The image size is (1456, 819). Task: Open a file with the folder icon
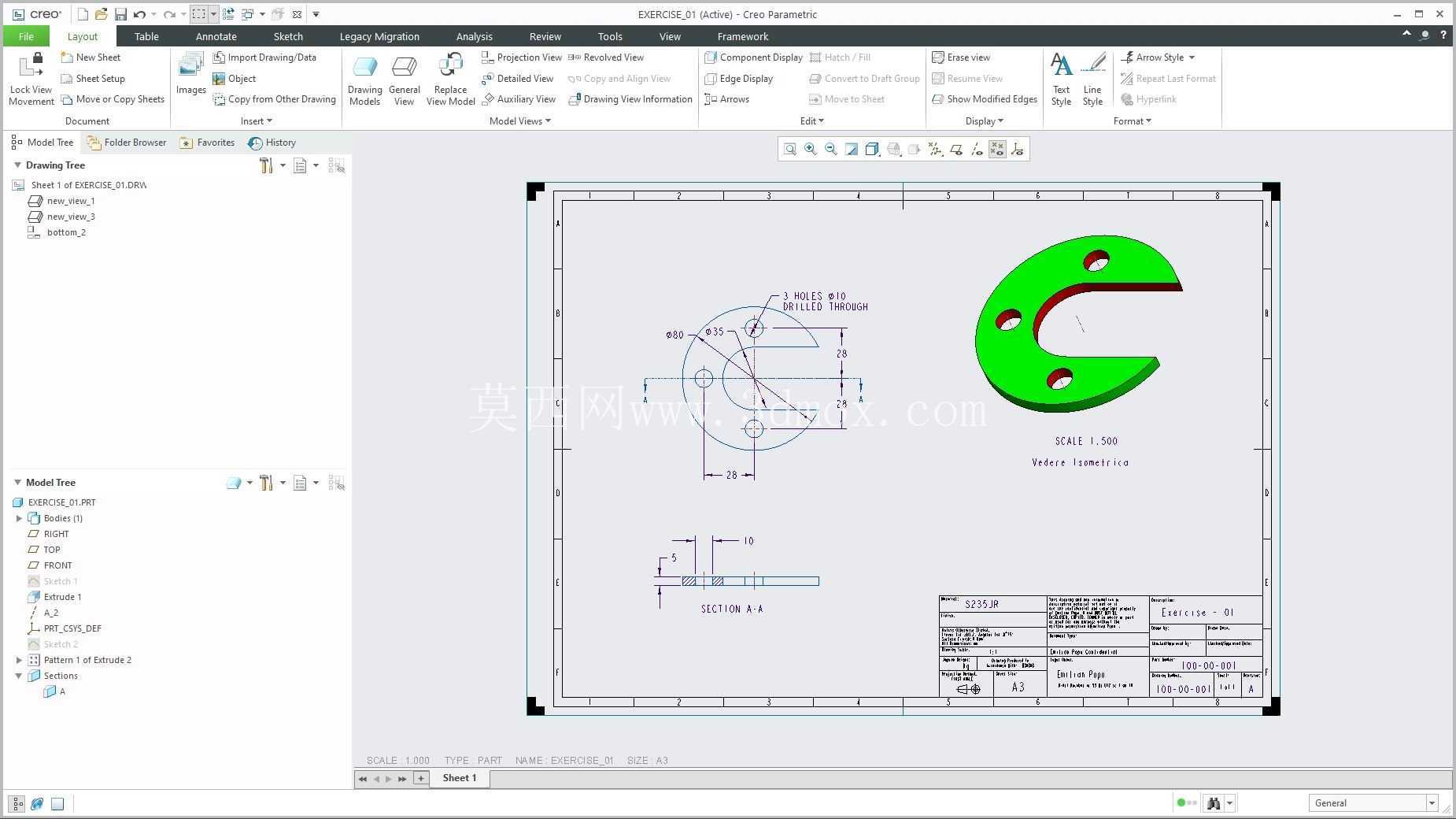click(x=101, y=14)
